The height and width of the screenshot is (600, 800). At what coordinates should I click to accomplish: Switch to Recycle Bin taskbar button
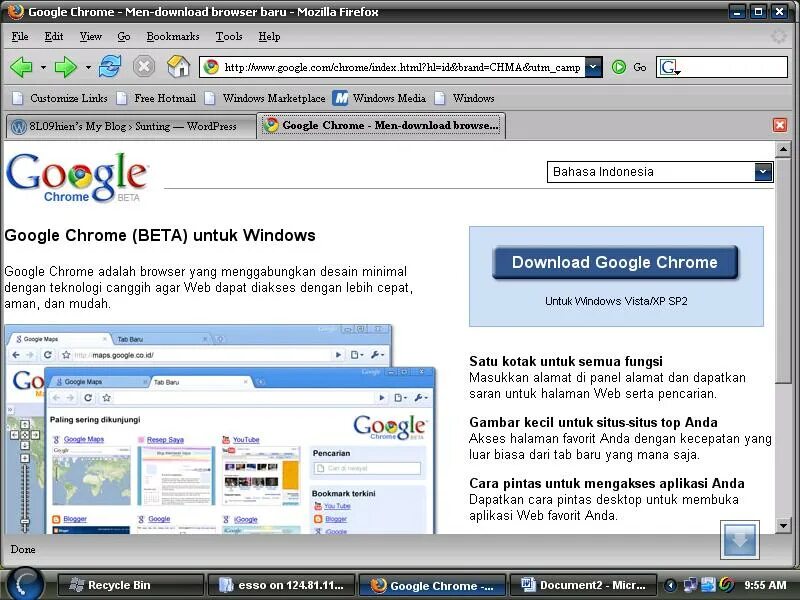point(131,585)
